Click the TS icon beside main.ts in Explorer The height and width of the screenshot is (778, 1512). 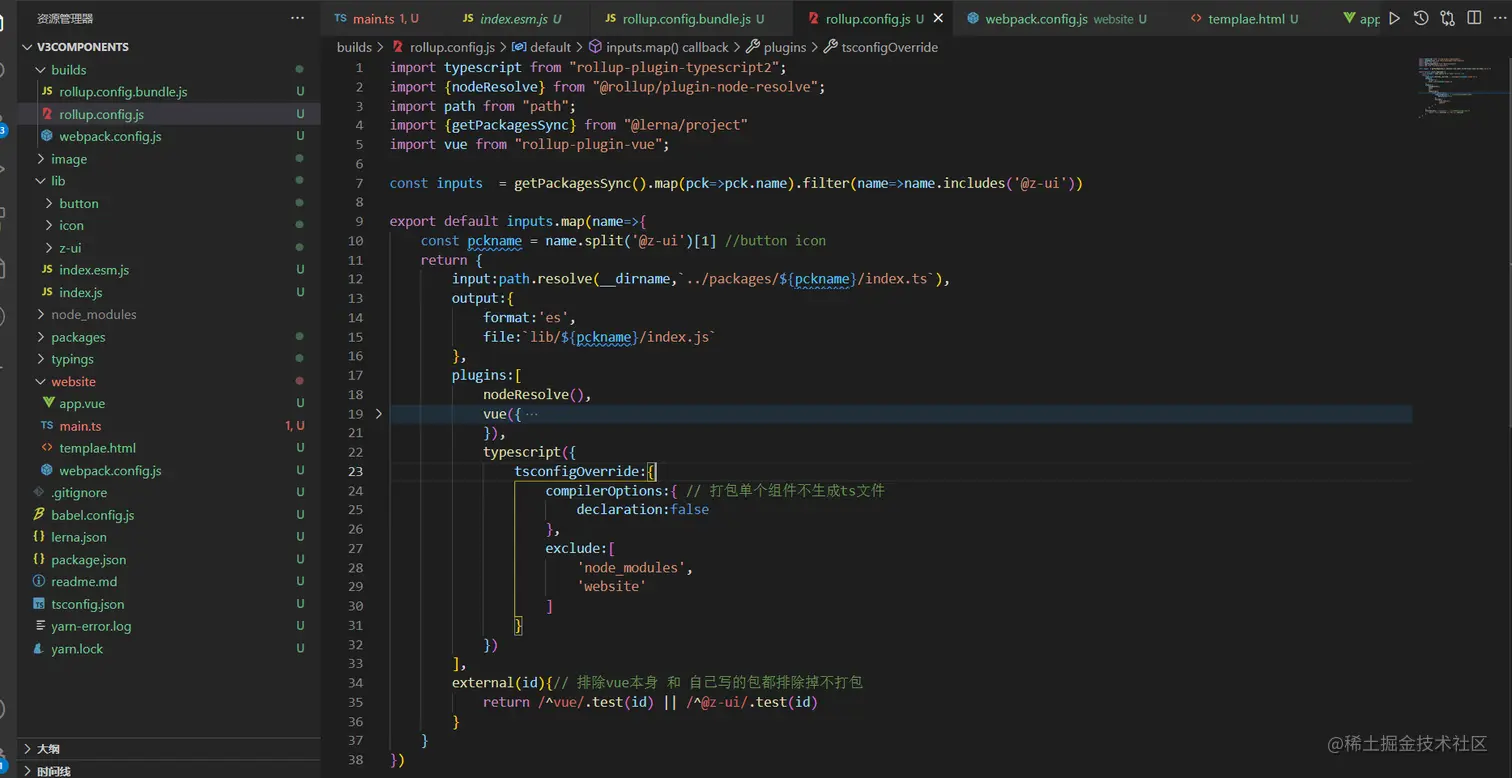47,426
